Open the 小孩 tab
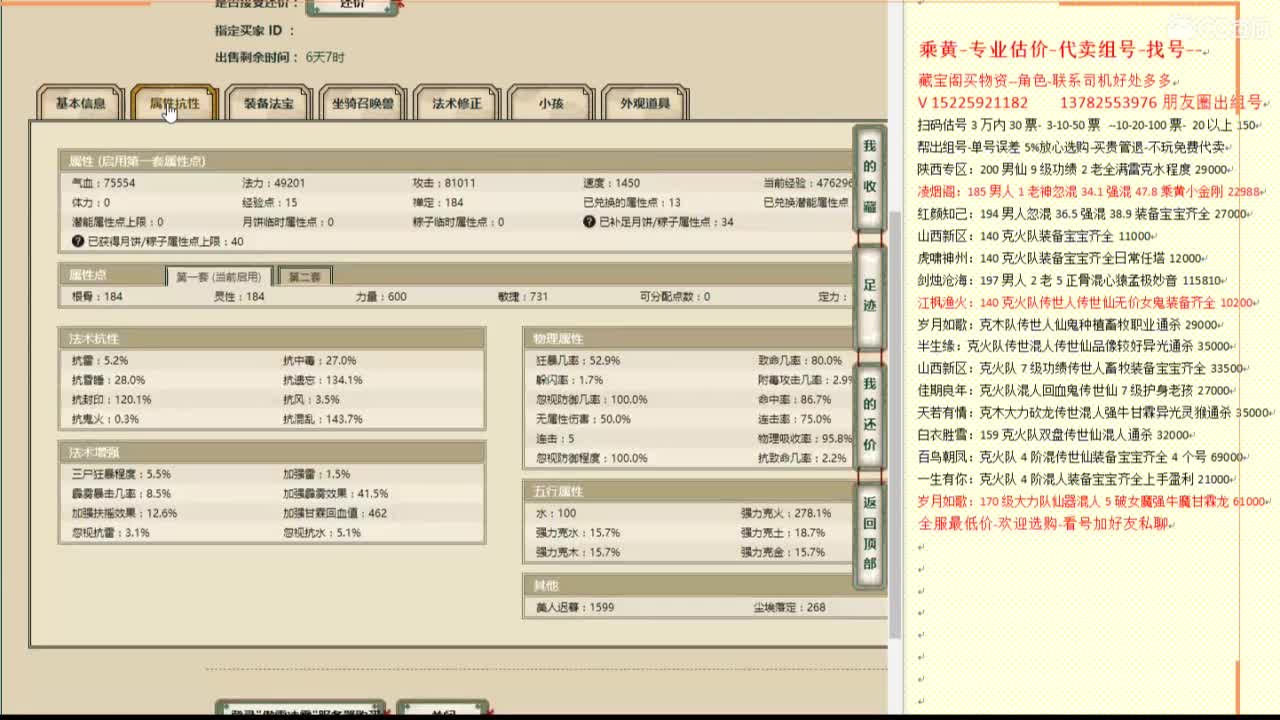This screenshot has width=1280, height=720. pos(550,103)
